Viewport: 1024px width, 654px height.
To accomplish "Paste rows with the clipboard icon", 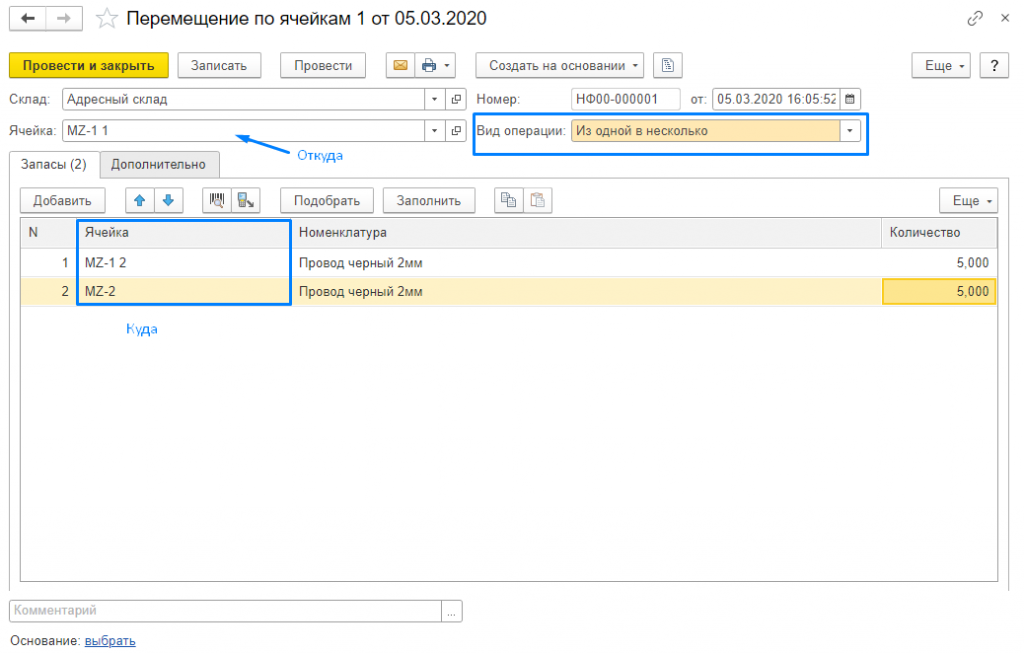I will coord(537,201).
